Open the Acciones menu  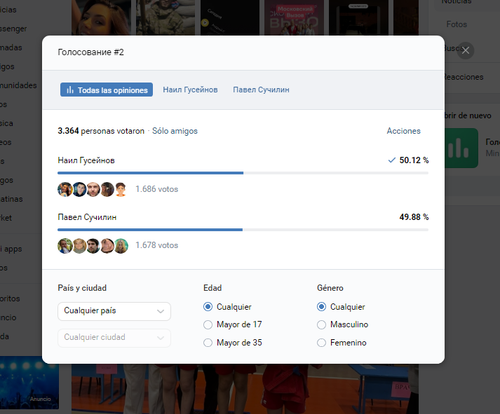pos(403,131)
